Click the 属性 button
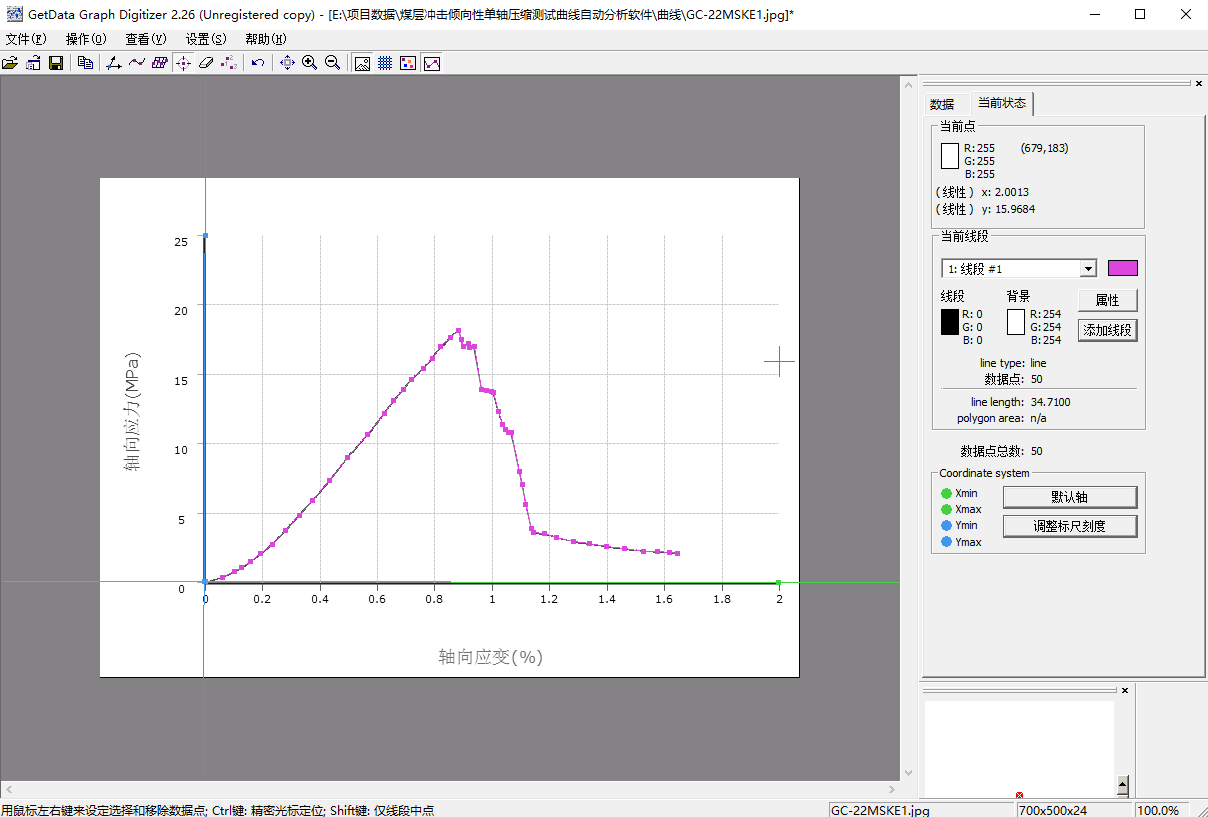The height and width of the screenshot is (817, 1208). tap(1108, 300)
